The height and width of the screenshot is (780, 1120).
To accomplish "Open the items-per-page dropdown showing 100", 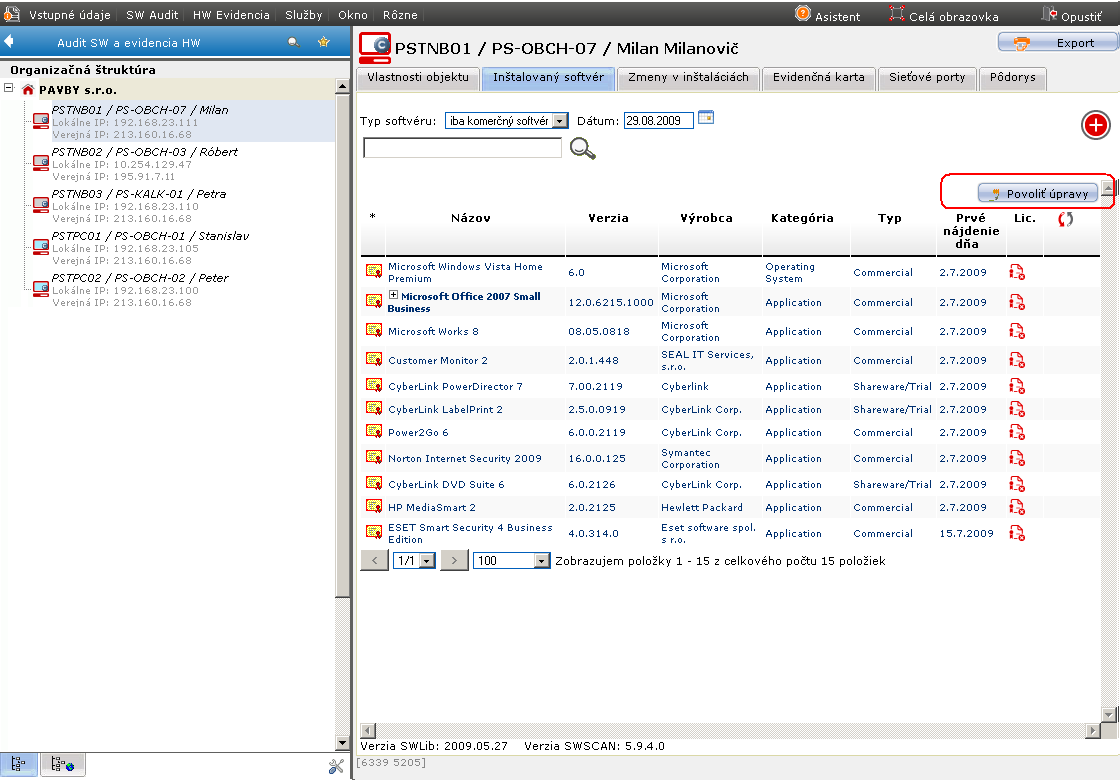I will [x=511, y=561].
